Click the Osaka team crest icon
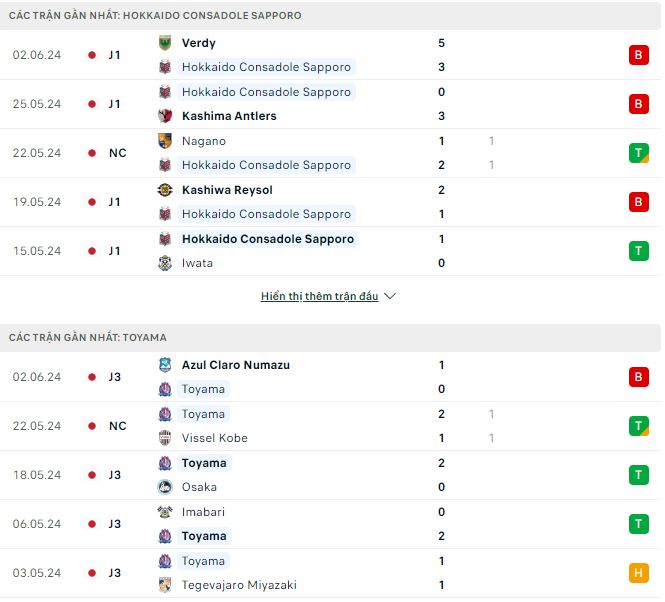The height and width of the screenshot is (602, 665). point(165,487)
